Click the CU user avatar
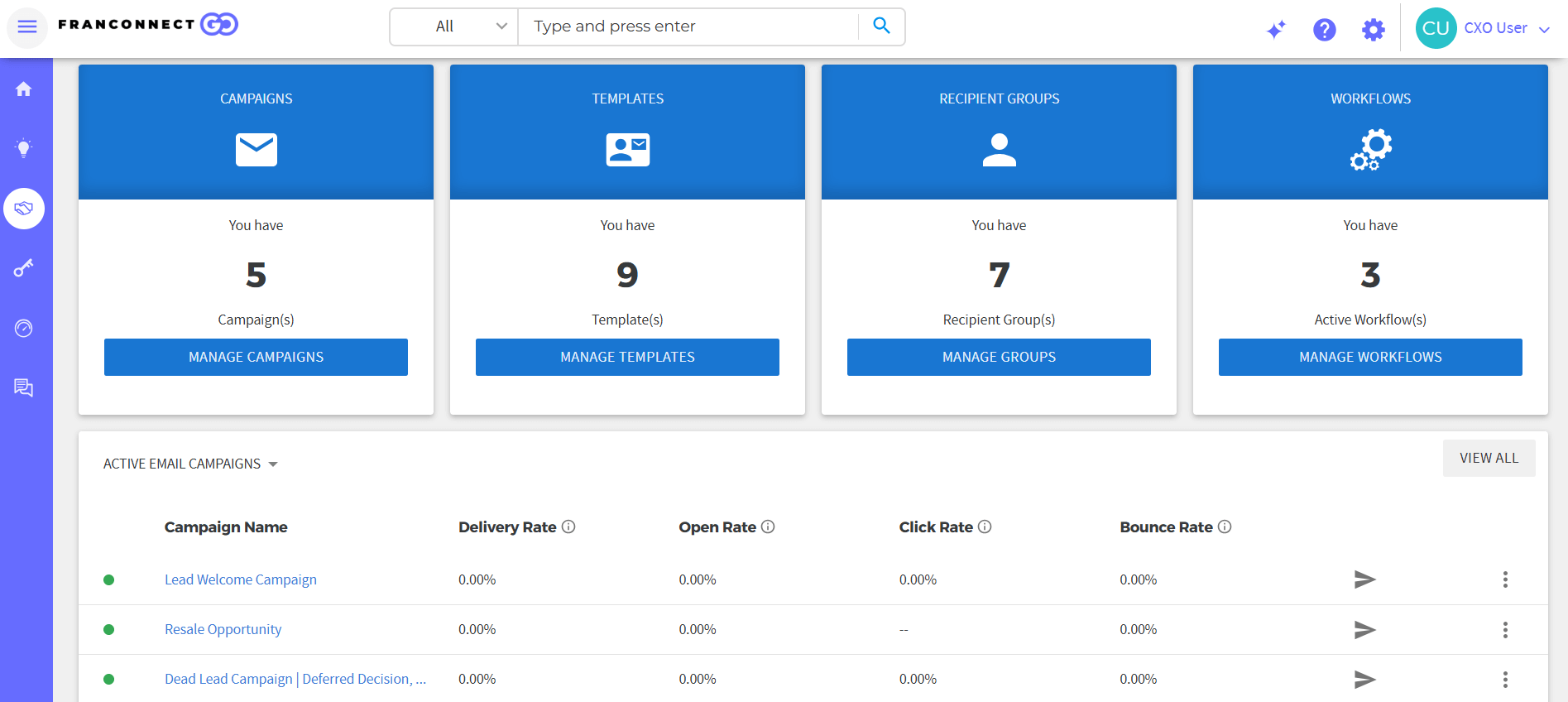The image size is (1568, 702). [1436, 28]
